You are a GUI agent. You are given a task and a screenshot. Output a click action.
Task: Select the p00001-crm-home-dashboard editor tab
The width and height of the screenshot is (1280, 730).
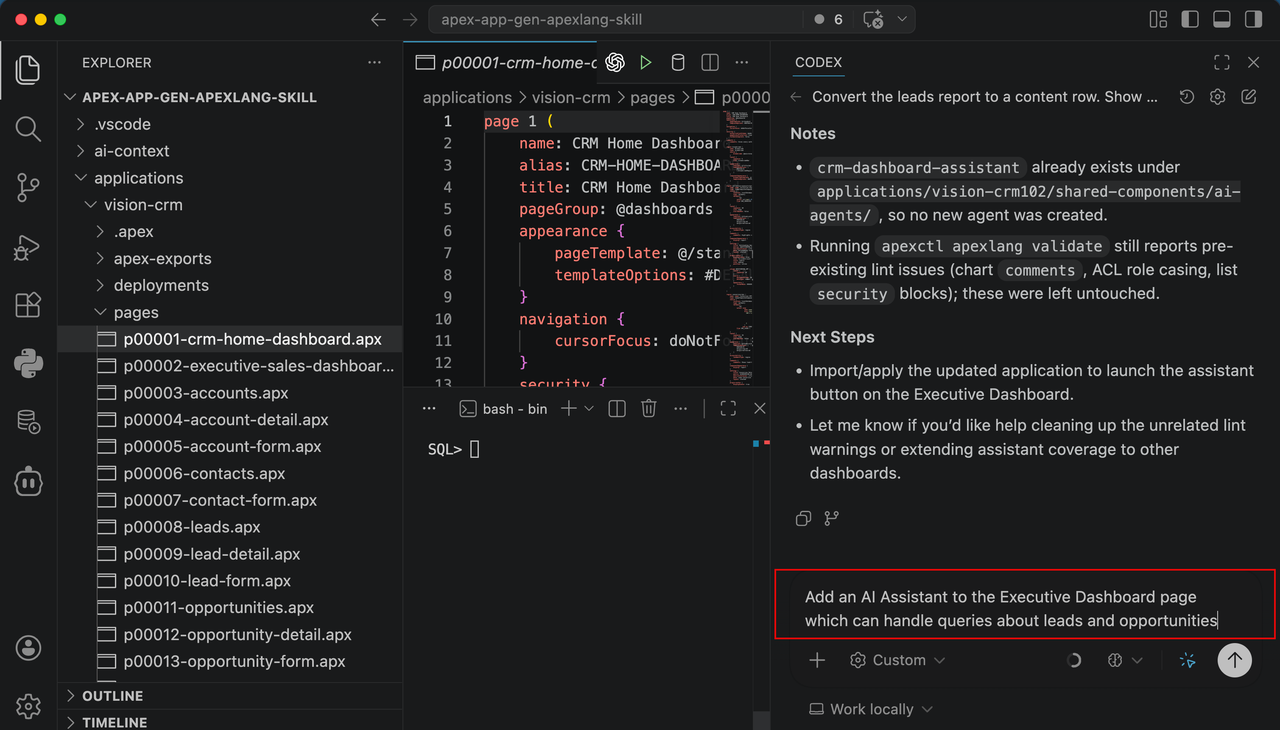point(506,62)
